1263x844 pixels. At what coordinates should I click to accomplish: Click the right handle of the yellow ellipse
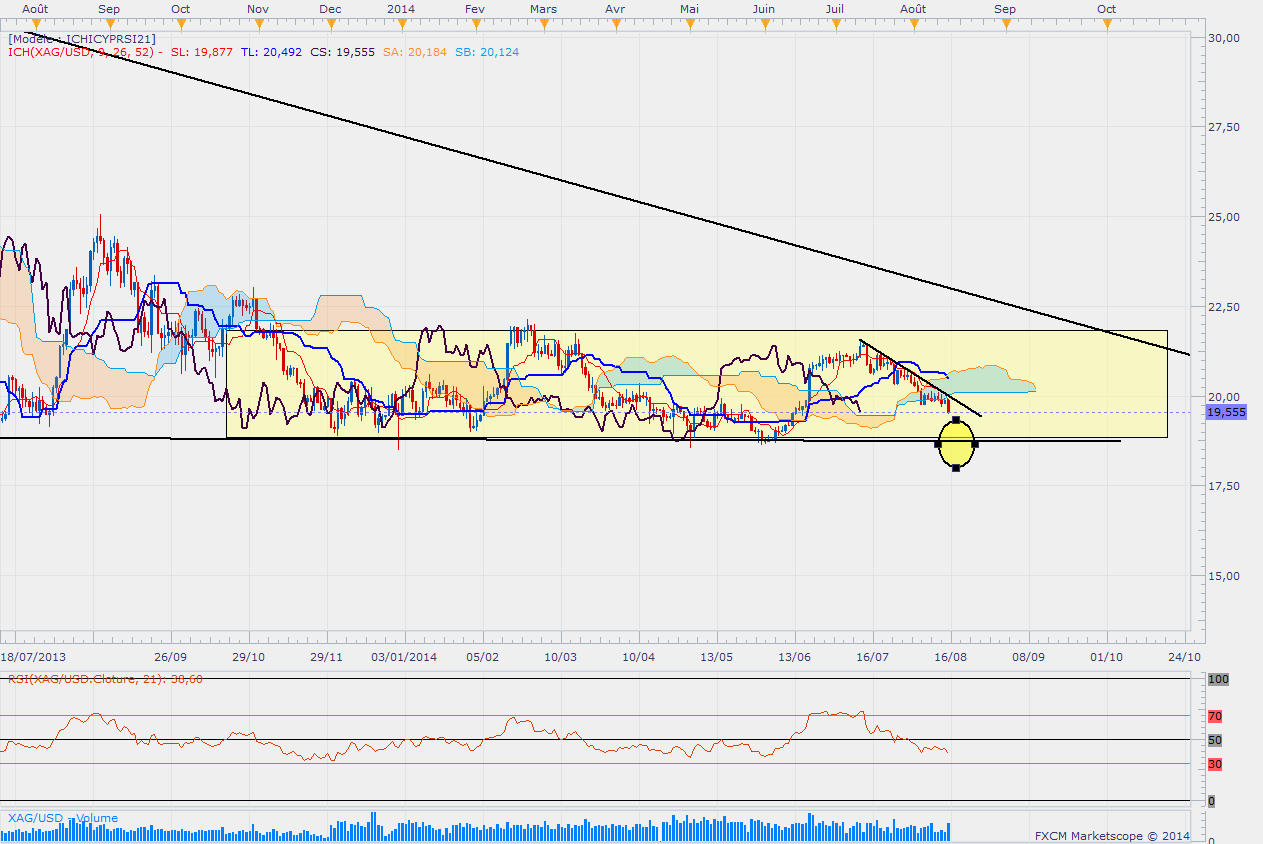[975, 444]
